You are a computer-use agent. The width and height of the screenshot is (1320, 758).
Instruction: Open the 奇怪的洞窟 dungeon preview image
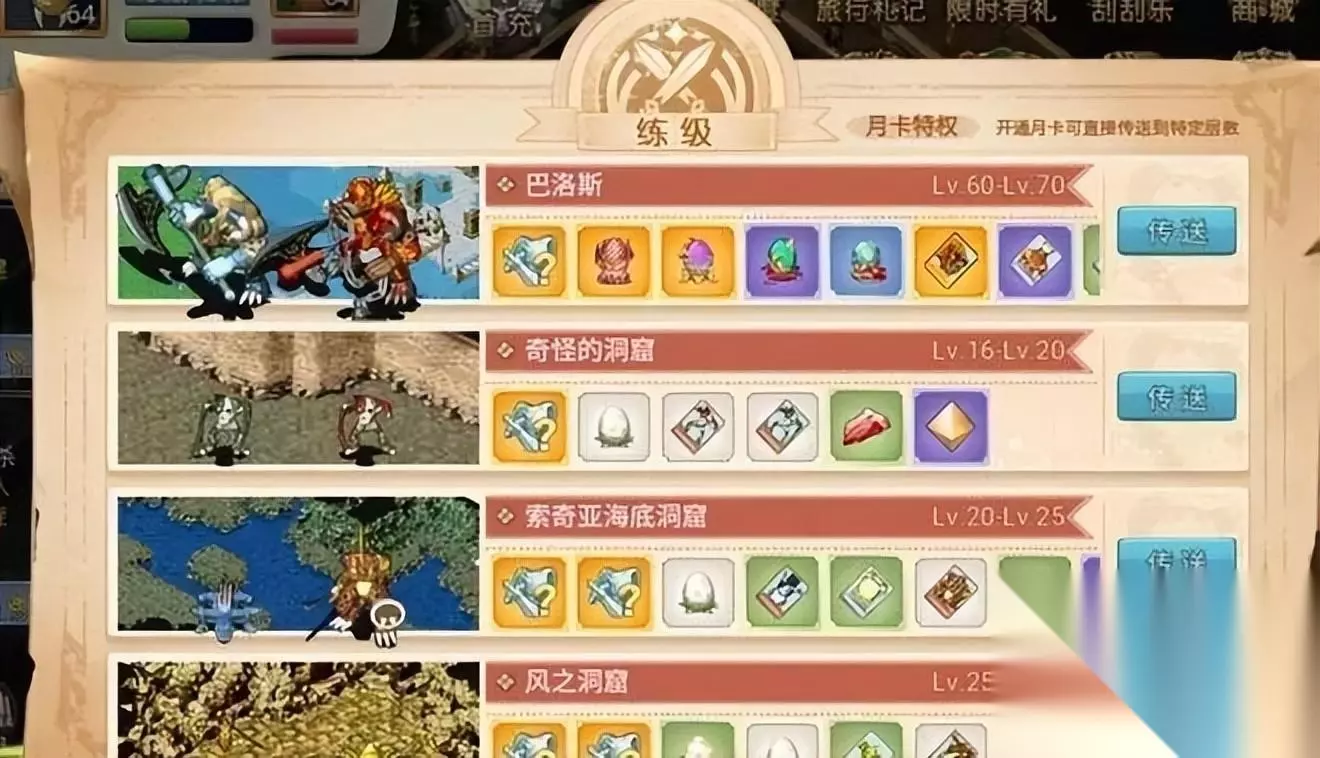[x=298, y=398]
